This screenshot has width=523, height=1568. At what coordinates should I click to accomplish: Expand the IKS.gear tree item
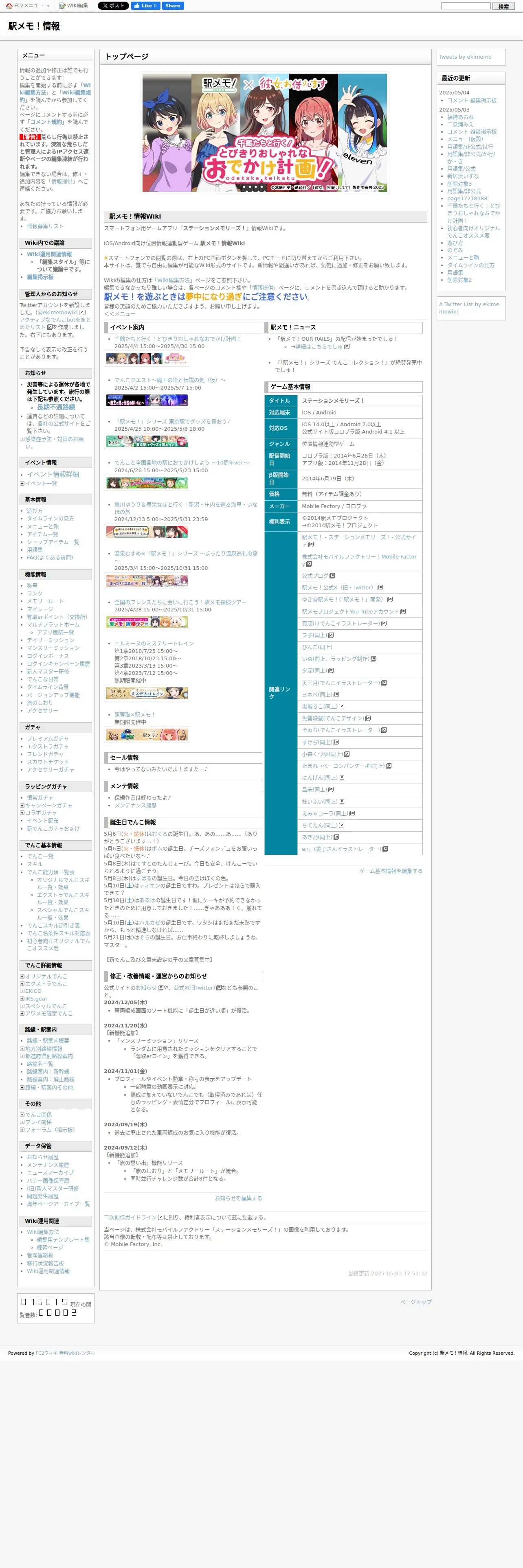coord(22,999)
